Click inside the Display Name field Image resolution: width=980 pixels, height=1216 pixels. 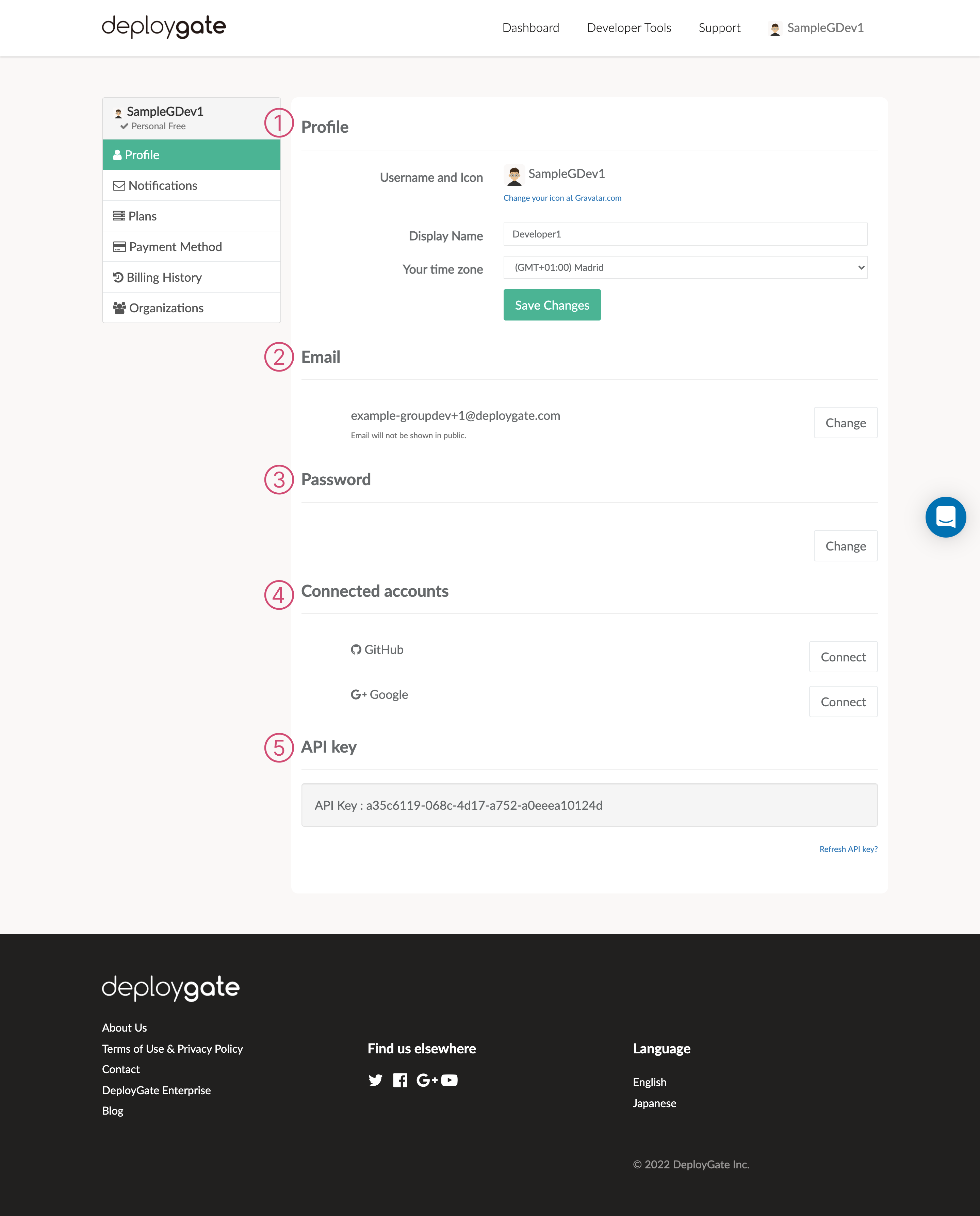[x=685, y=234]
